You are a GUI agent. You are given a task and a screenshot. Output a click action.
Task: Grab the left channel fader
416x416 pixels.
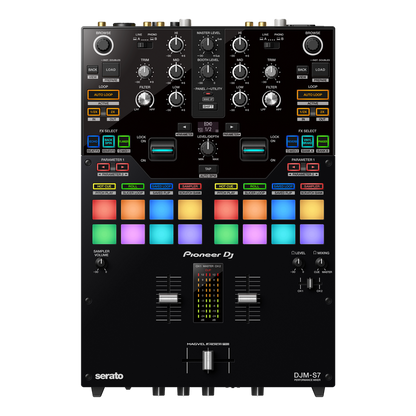pos(168,298)
